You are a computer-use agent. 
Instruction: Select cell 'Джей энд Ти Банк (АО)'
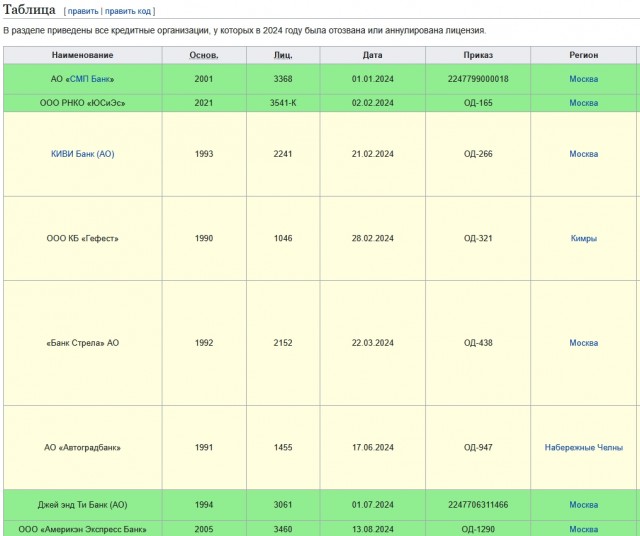tap(82, 505)
